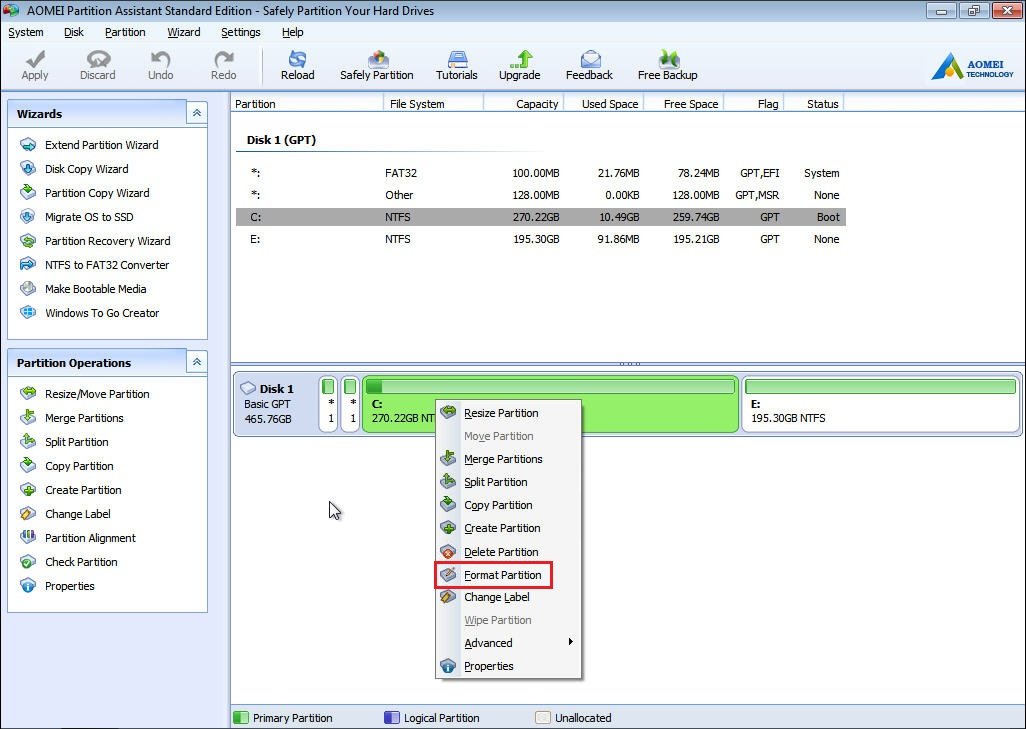Viewport: 1026px width, 729px height.
Task: Open the Wizard menu
Action: pos(184,32)
